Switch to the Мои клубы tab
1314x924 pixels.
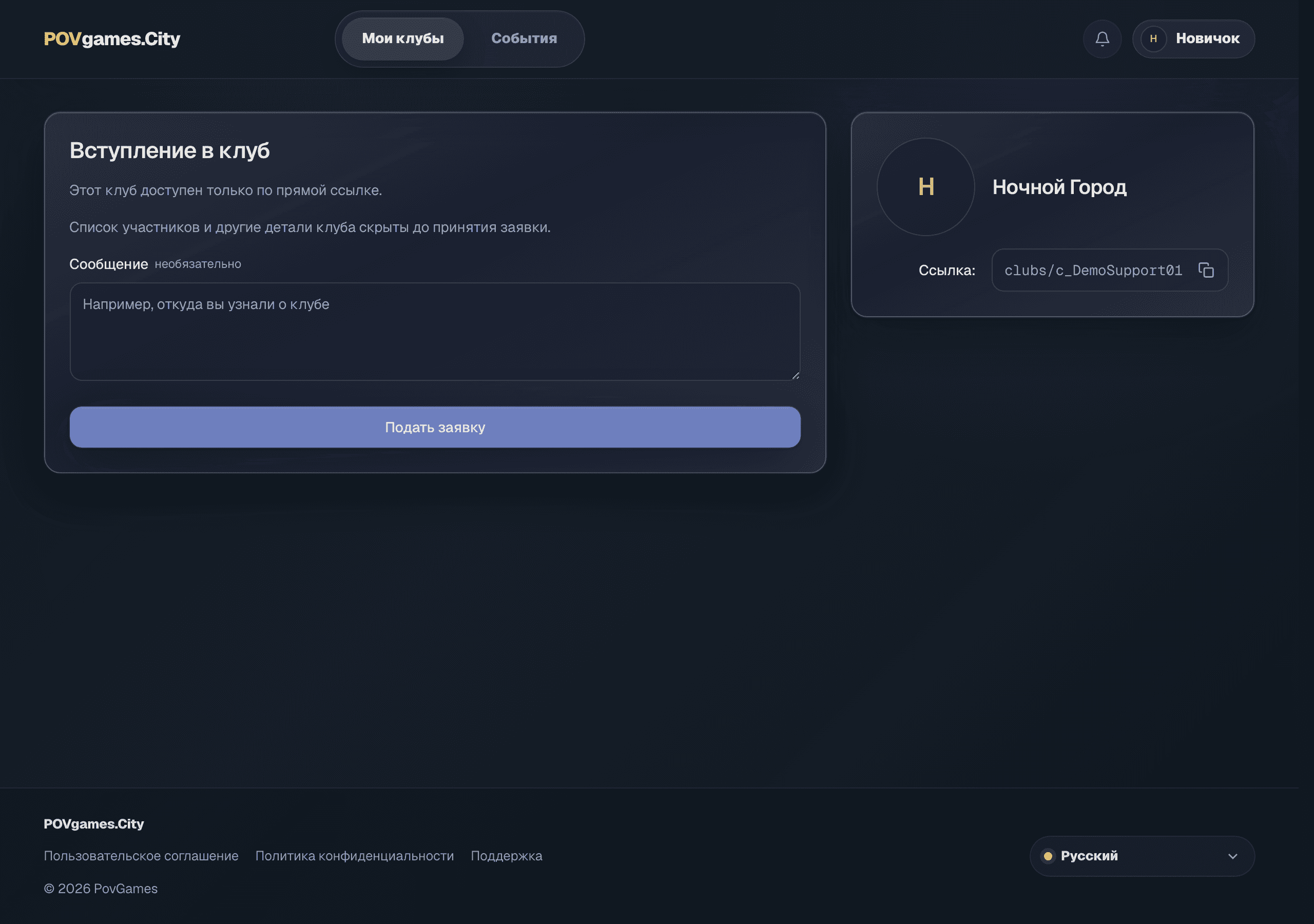coord(403,39)
